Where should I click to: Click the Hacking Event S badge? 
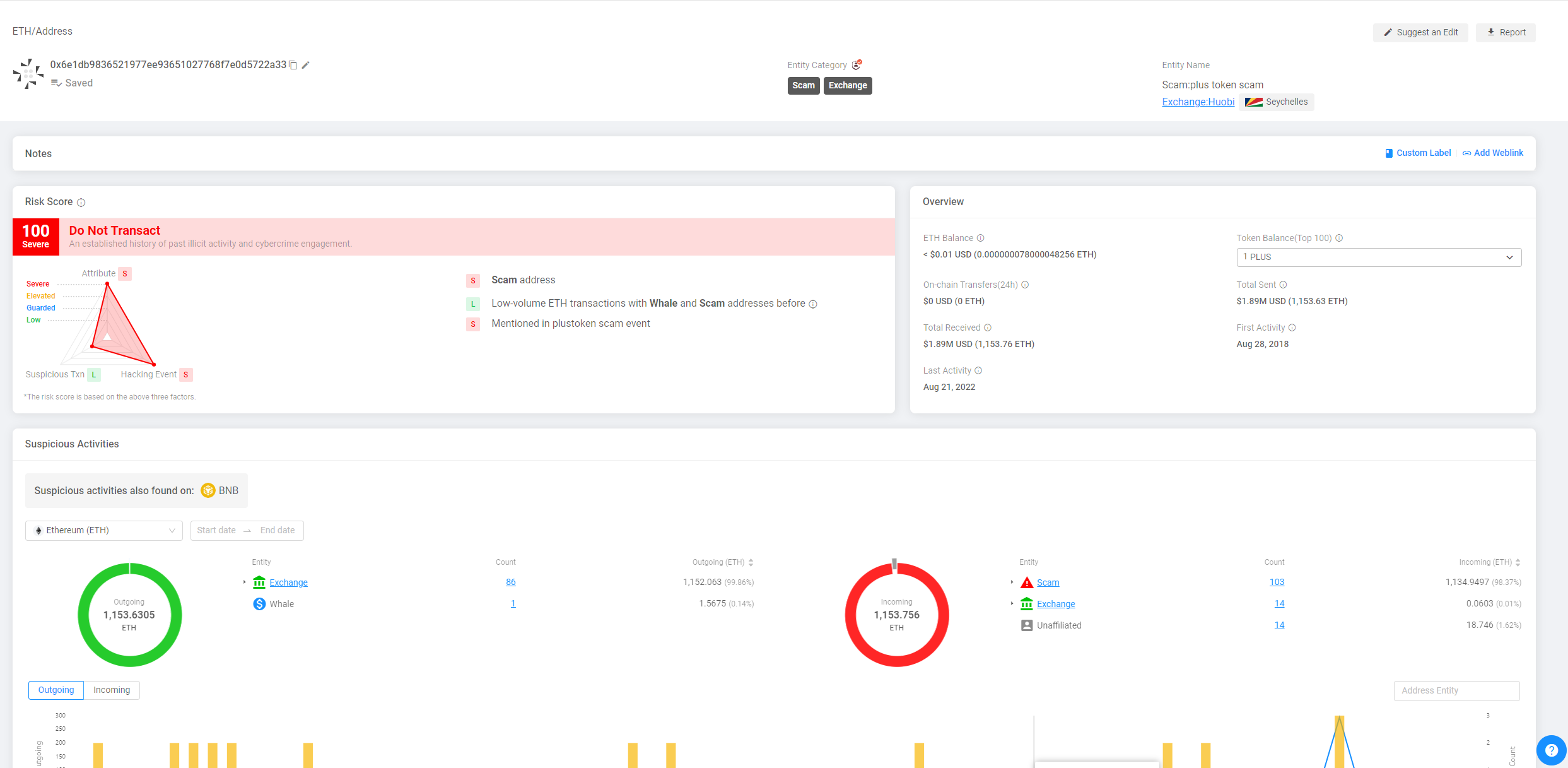click(x=186, y=375)
